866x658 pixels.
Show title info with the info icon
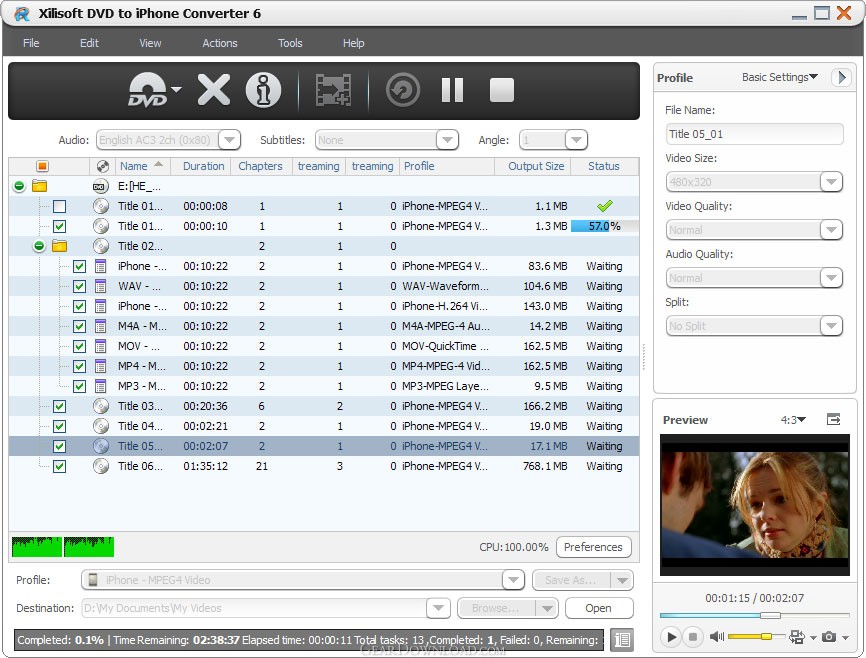[263, 90]
